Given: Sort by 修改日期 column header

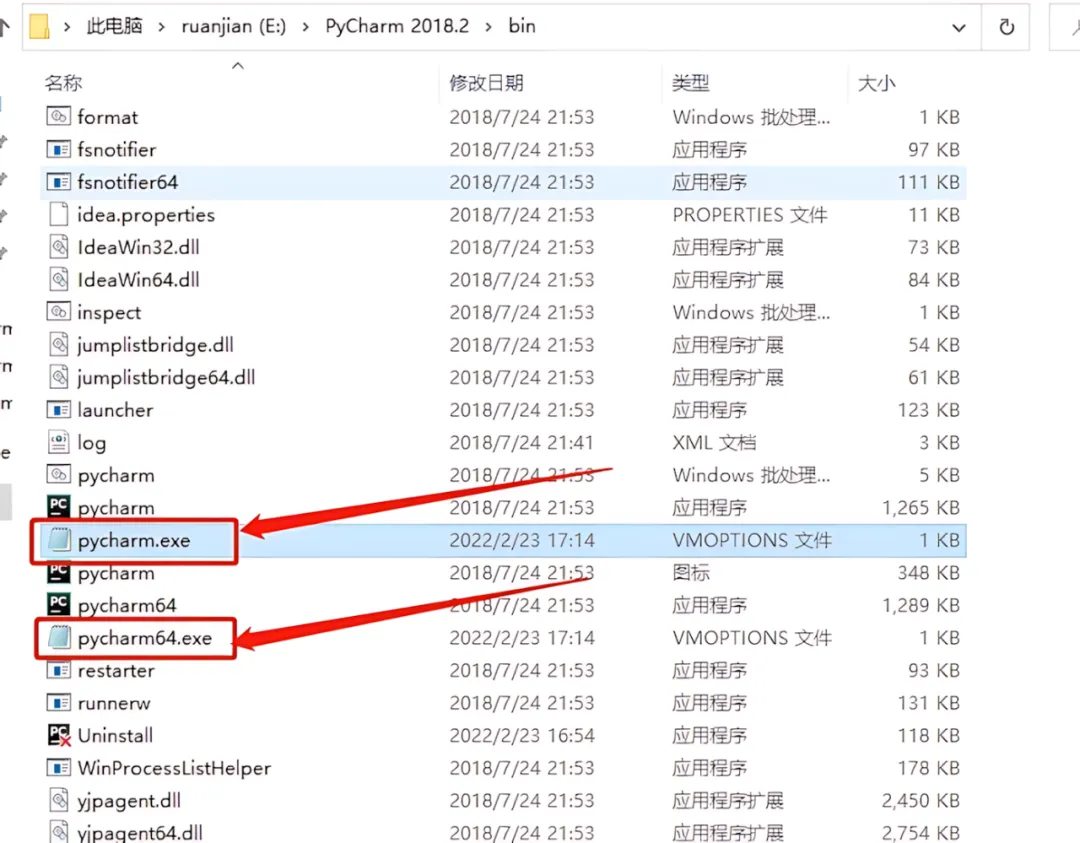Looking at the screenshot, I should [x=486, y=83].
